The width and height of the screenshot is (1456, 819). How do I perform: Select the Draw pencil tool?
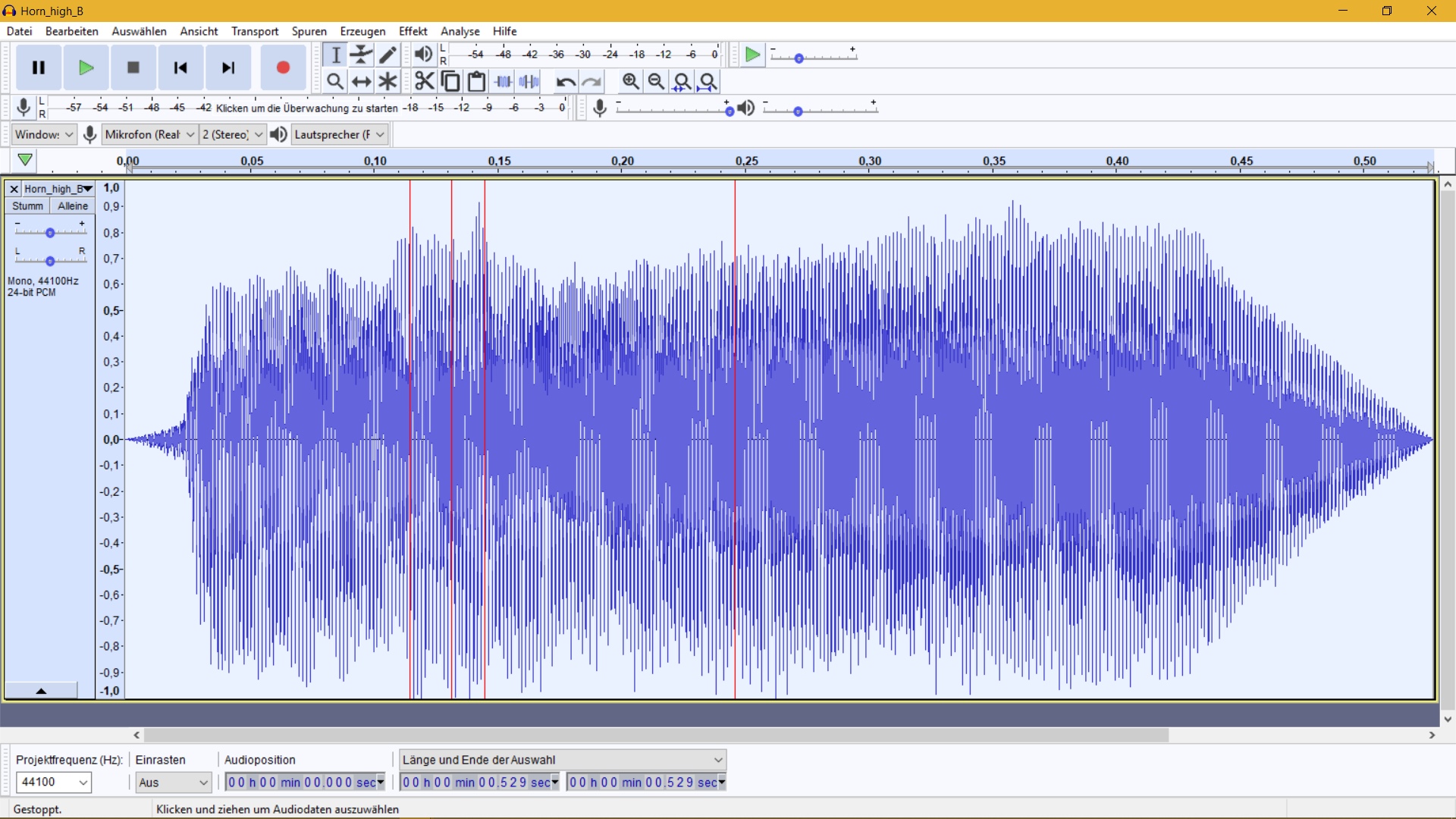tap(388, 55)
